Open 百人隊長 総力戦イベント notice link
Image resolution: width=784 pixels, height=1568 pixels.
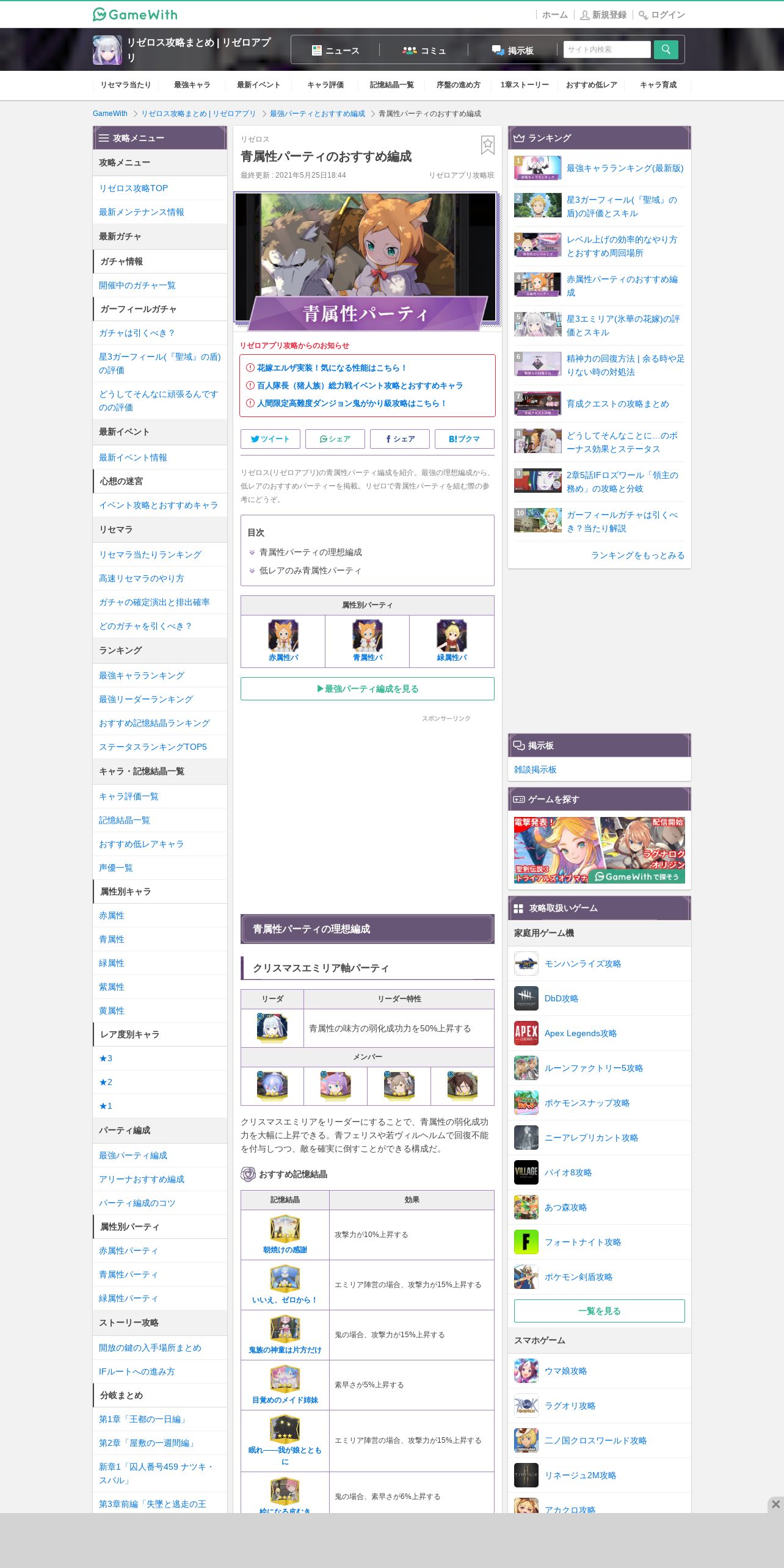point(360,385)
